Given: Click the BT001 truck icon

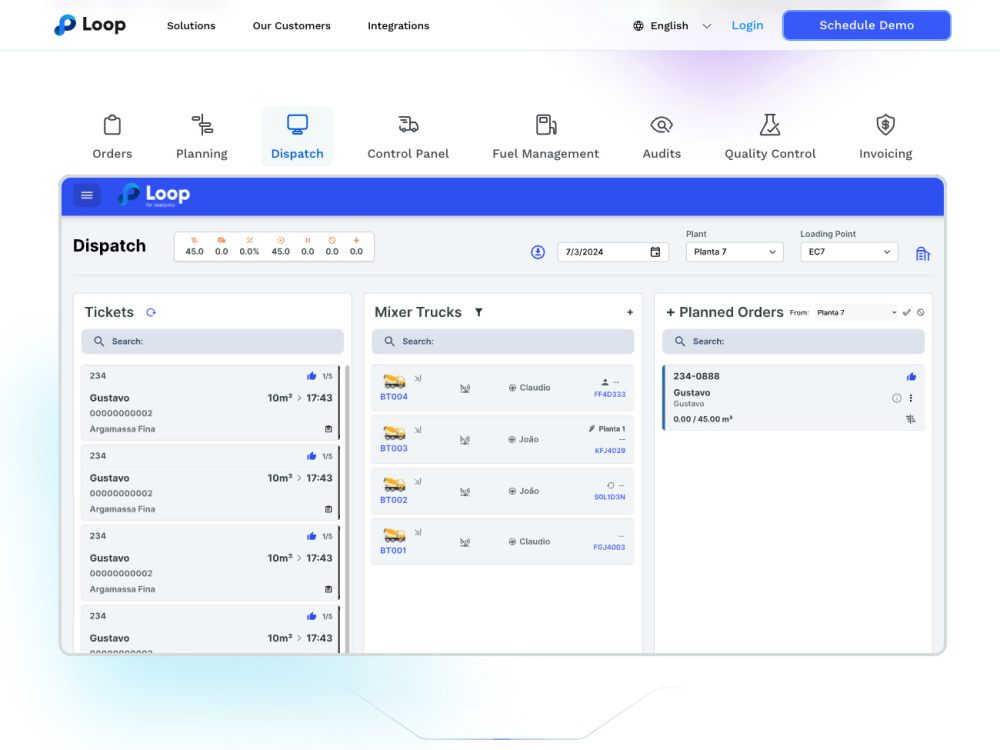Looking at the screenshot, I should (x=394, y=535).
